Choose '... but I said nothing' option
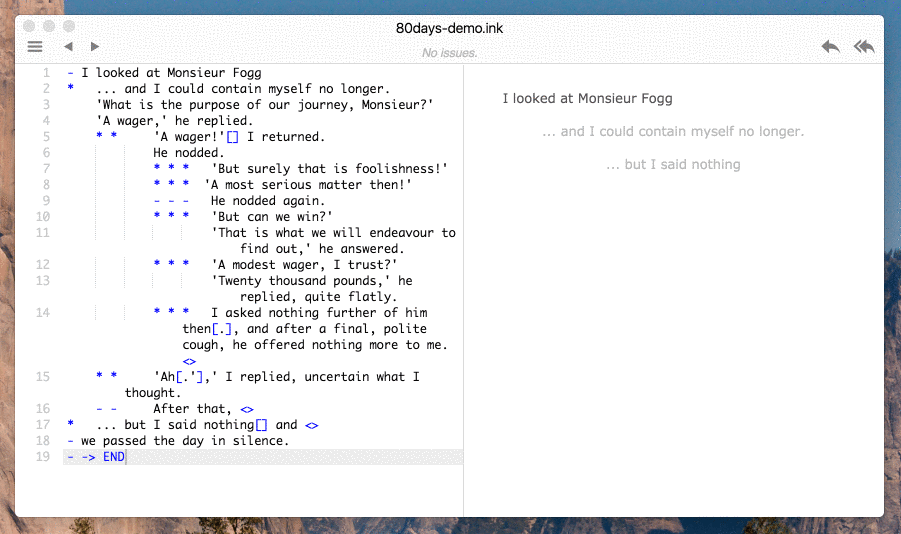This screenshot has width=901, height=534. pyautogui.click(x=673, y=164)
